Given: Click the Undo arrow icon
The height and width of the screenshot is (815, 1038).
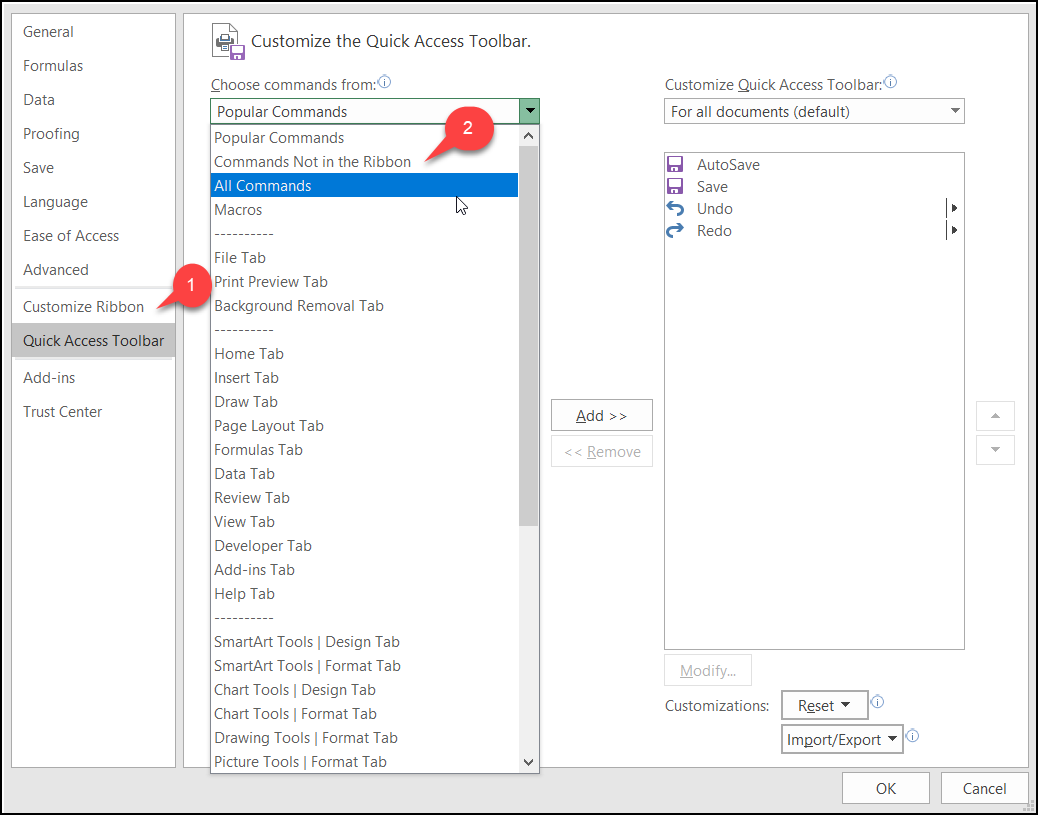Looking at the screenshot, I should 676,209.
